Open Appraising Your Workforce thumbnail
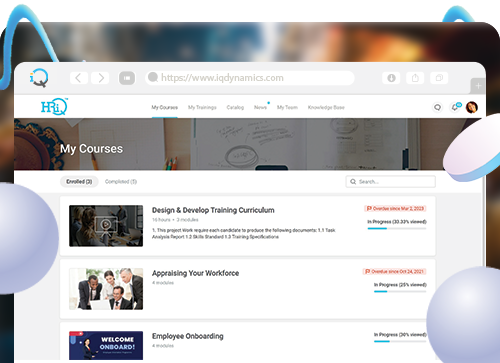Screen dimensions: 500x363 (x=106, y=289)
